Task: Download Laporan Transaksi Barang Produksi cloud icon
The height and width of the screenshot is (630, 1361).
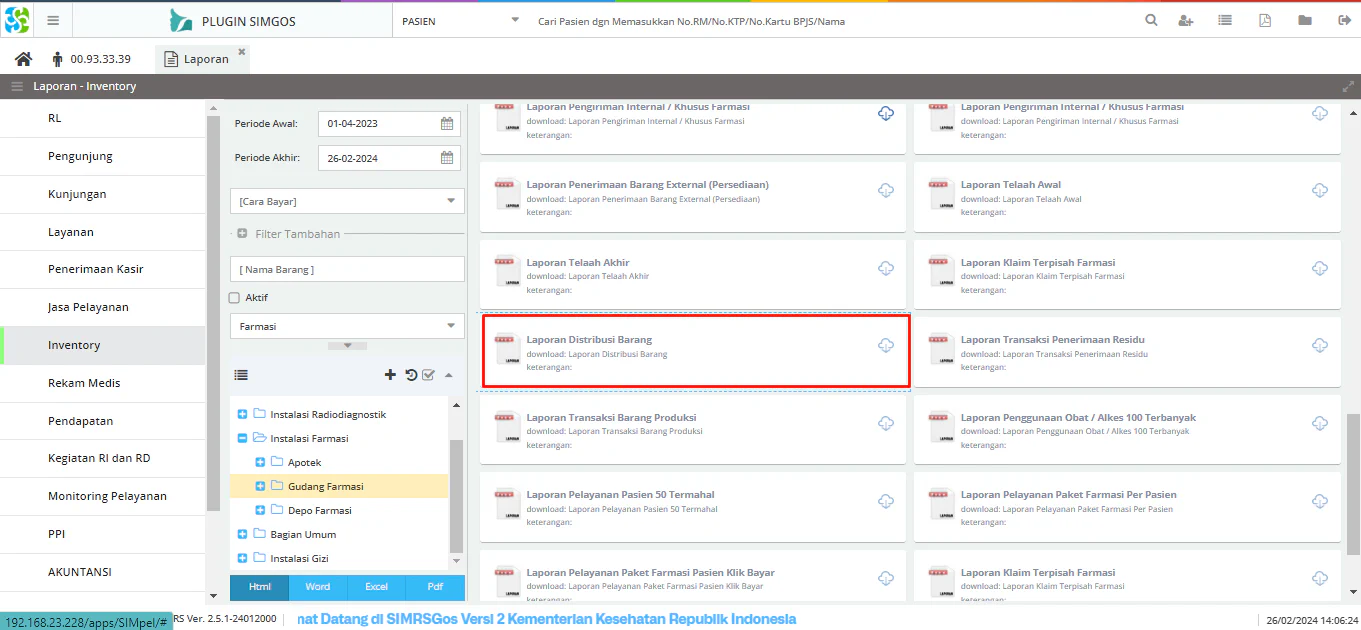Action: pyautogui.click(x=886, y=423)
